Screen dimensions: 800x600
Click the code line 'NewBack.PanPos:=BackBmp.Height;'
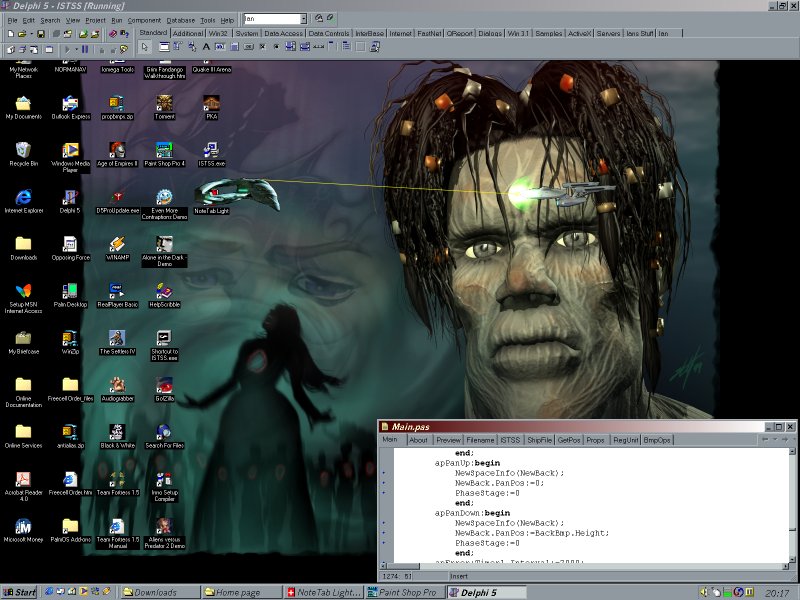(532, 533)
